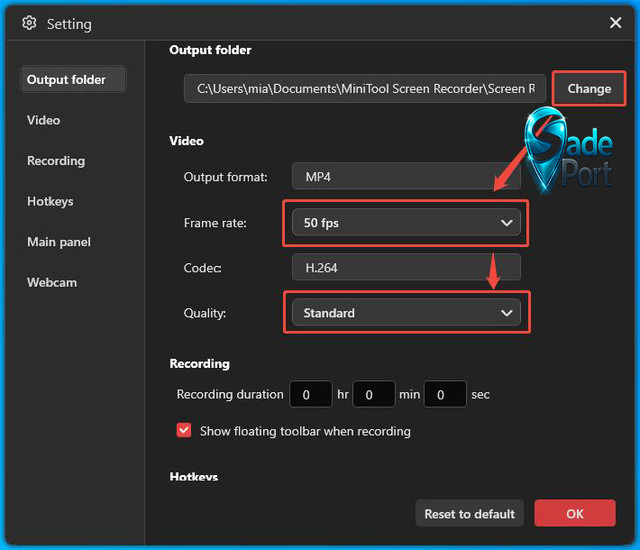The height and width of the screenshot is (550, 640).
Task: Close the Setting dialog
Action: coord(616,22)
